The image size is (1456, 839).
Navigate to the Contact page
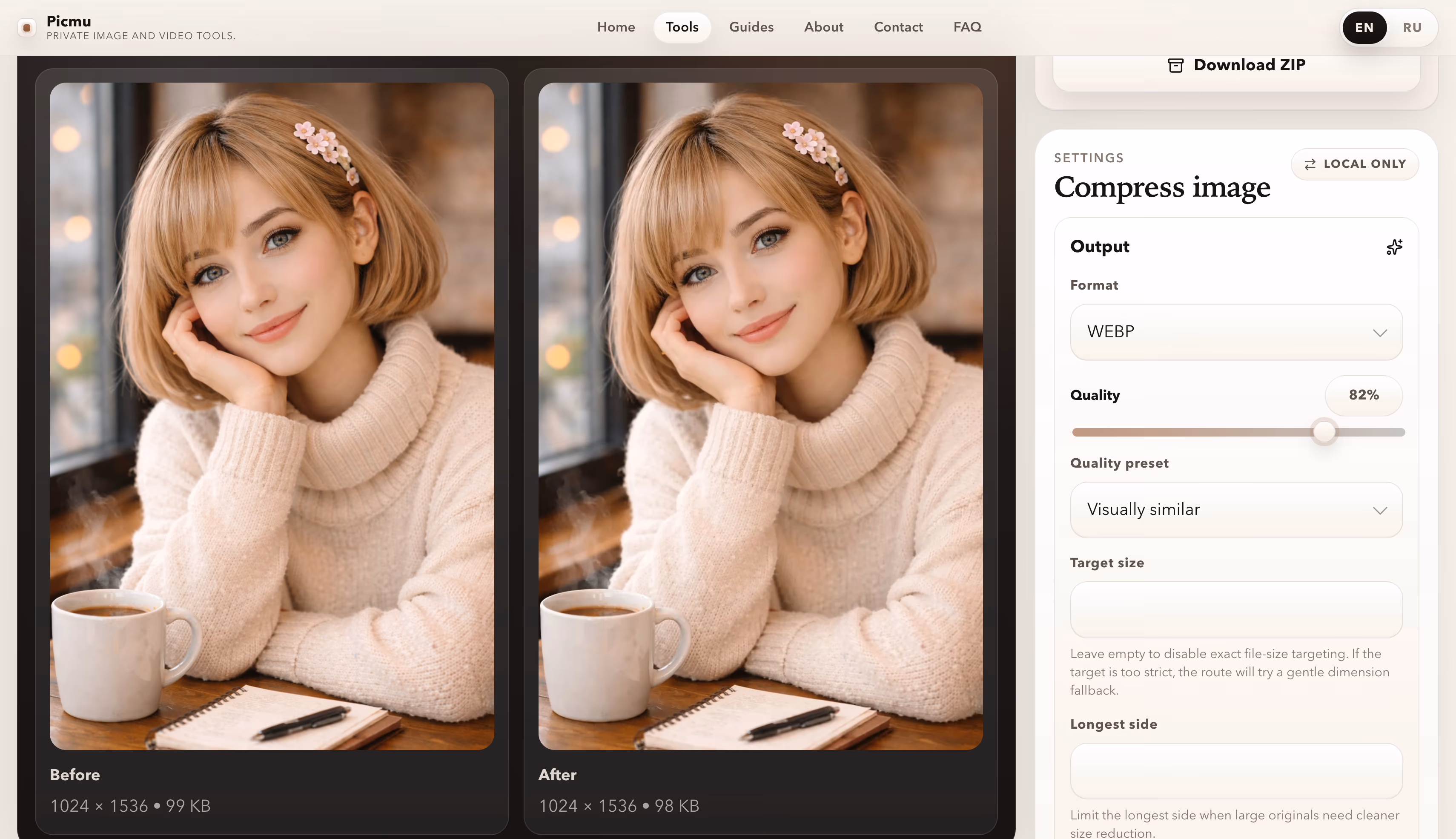tap(898, 27)
